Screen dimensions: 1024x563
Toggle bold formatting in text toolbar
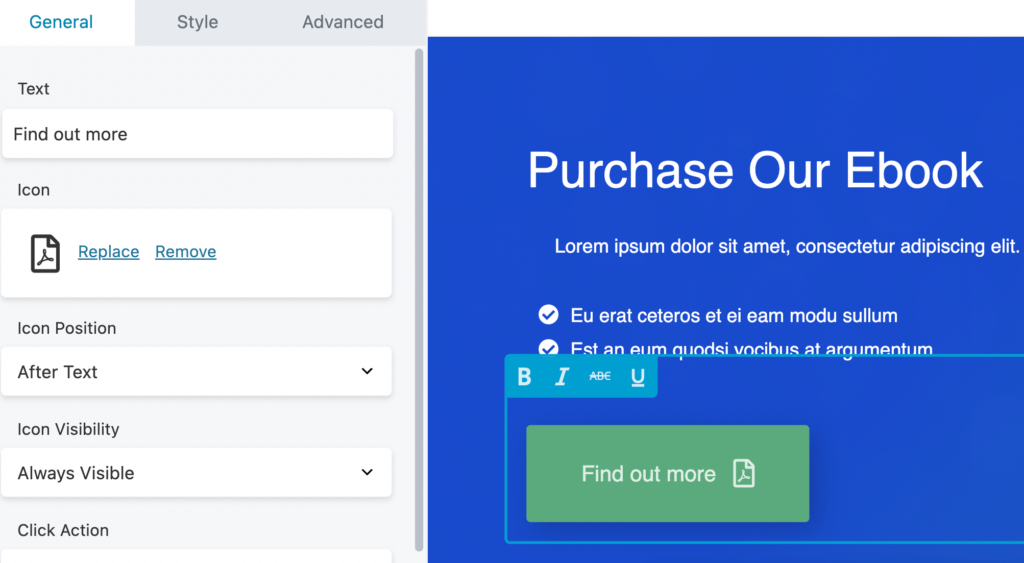coord(524,377)
